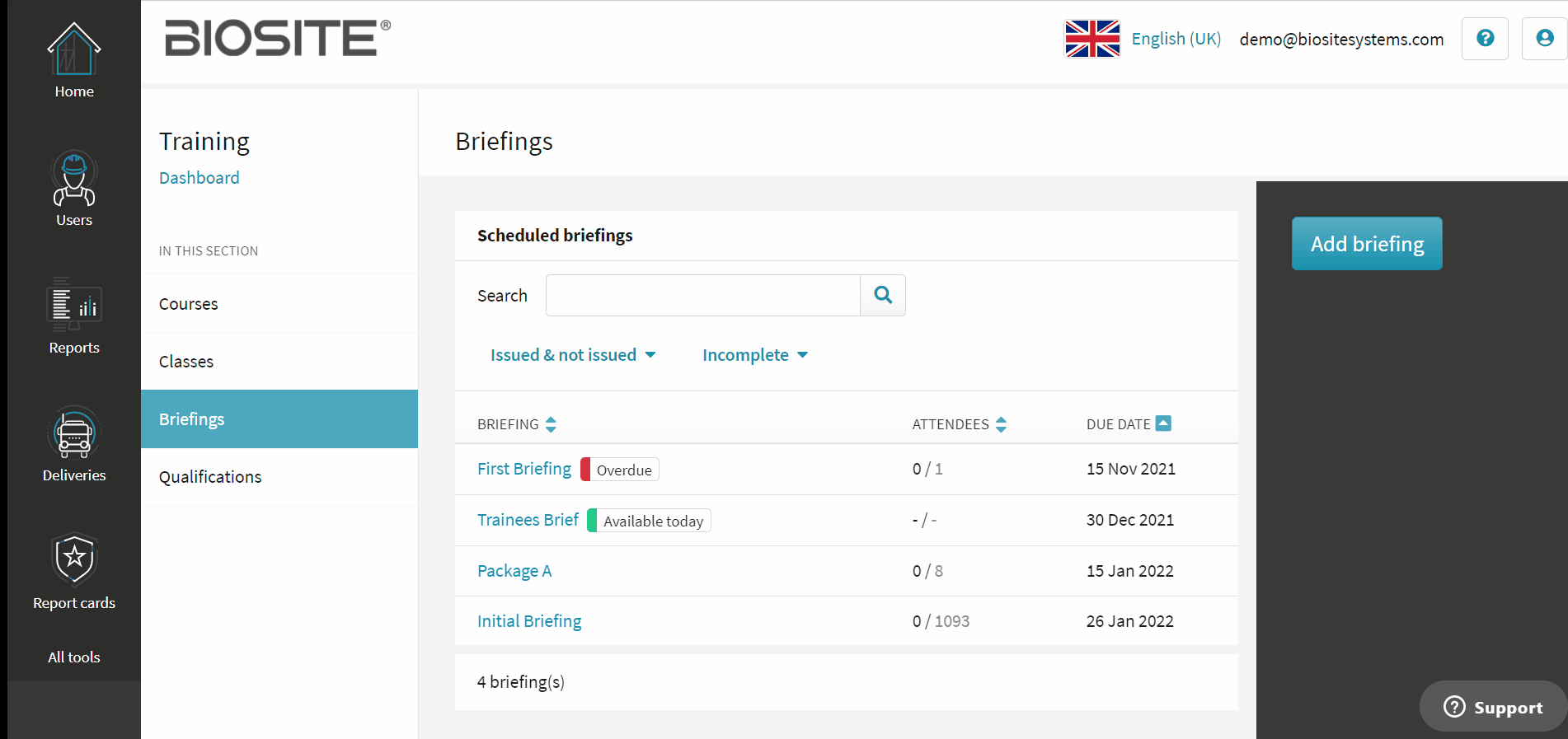Open the Deliveries truck icon

[x=74, y=433]
